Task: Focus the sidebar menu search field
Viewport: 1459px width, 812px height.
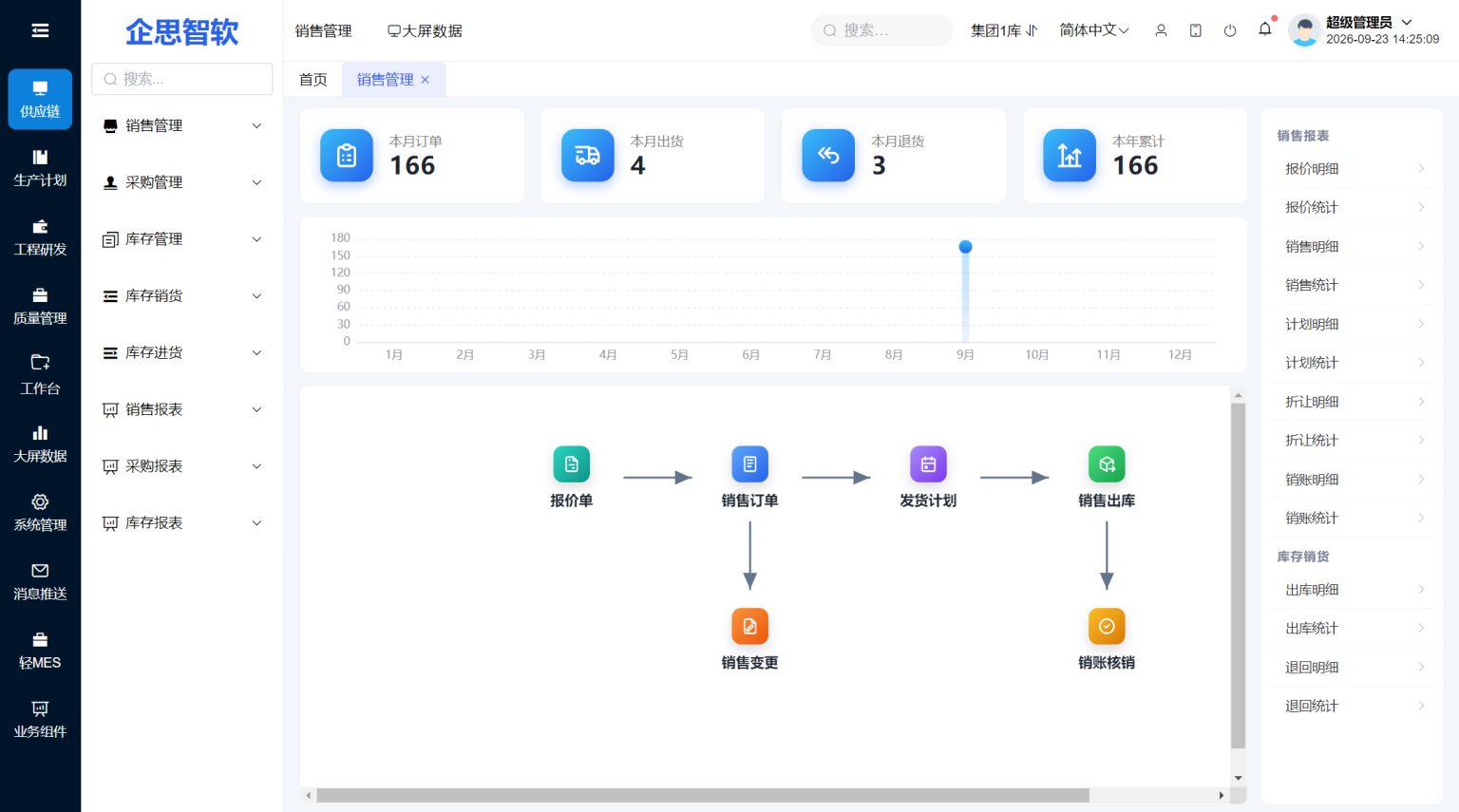Action: click(182, 79)
